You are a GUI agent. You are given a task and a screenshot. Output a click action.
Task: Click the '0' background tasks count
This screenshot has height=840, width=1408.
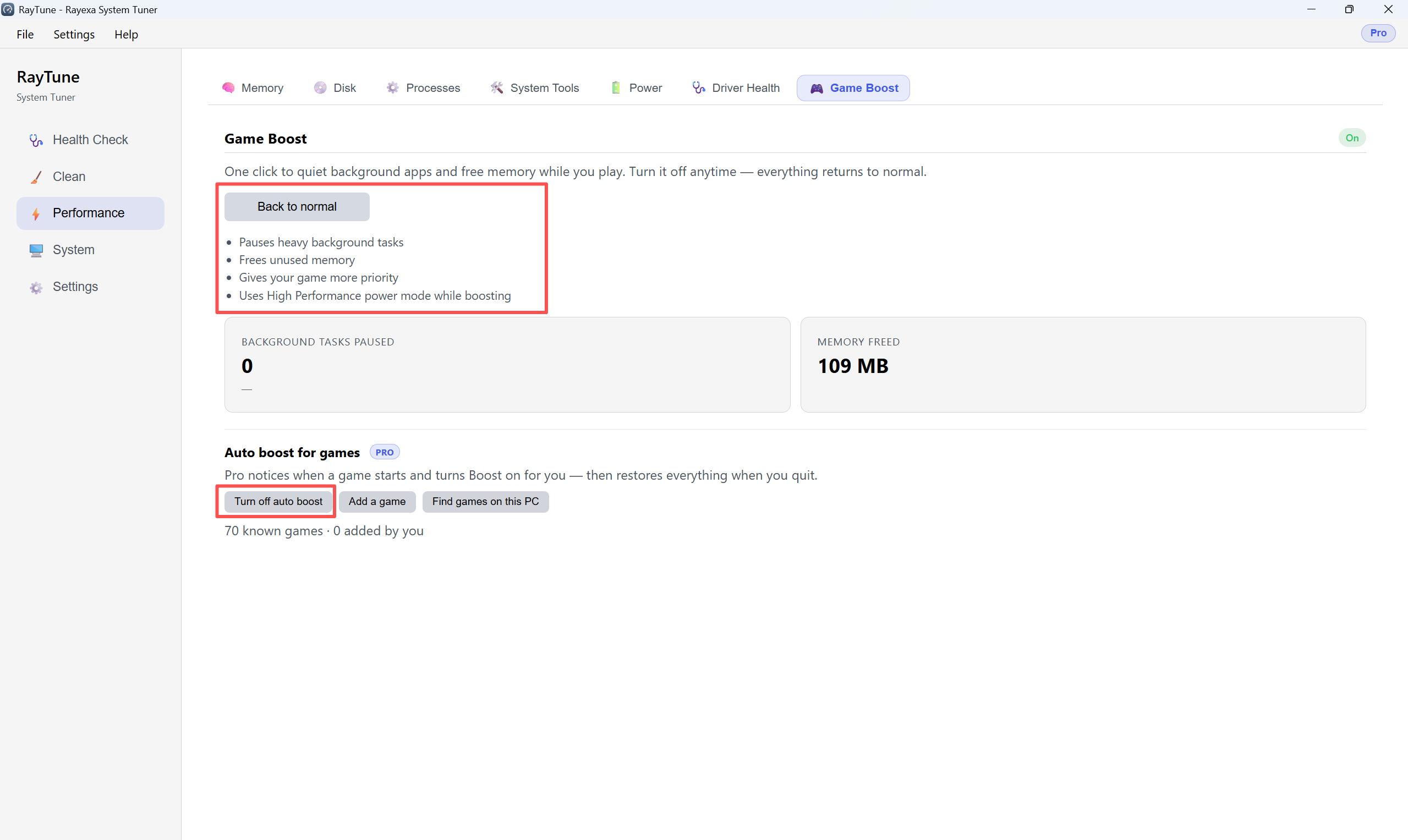point(247,366)
